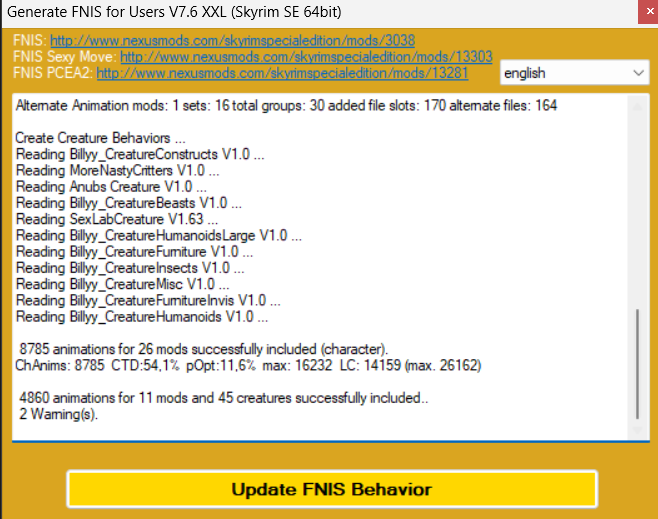Click the '8785 animations for 26 mods' line
658x519 pixels.
(x=204, y=349)
